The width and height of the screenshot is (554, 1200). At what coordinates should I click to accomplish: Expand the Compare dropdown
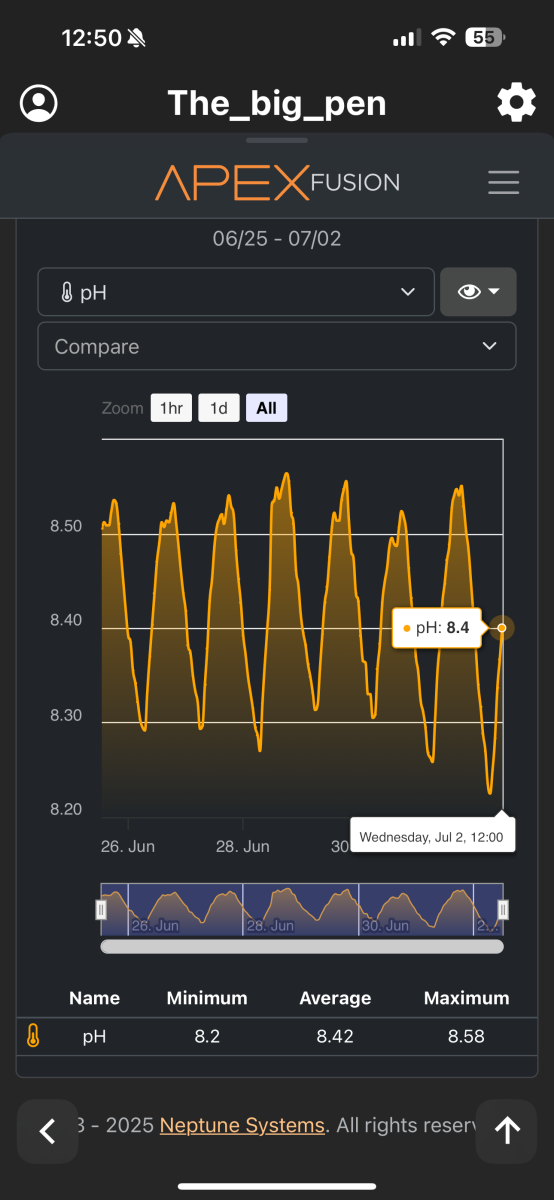[x=277, y=346]
